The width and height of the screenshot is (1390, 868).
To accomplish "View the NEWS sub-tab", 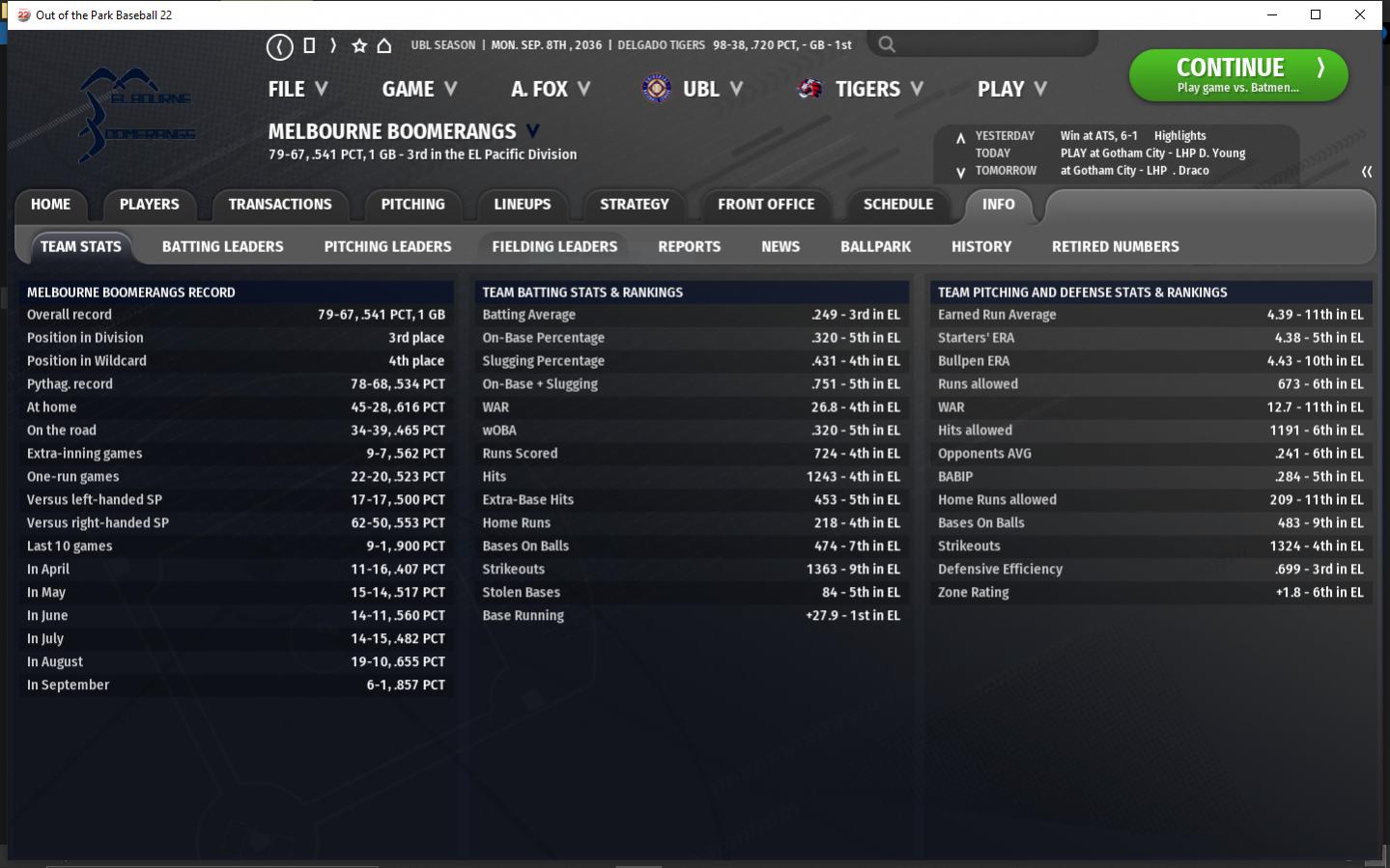I will [780, 246].
